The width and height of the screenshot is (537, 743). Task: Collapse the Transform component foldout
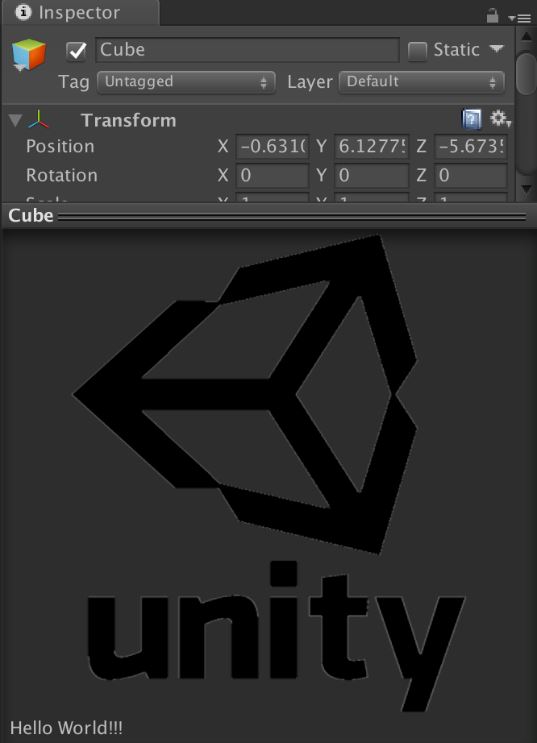15,120
